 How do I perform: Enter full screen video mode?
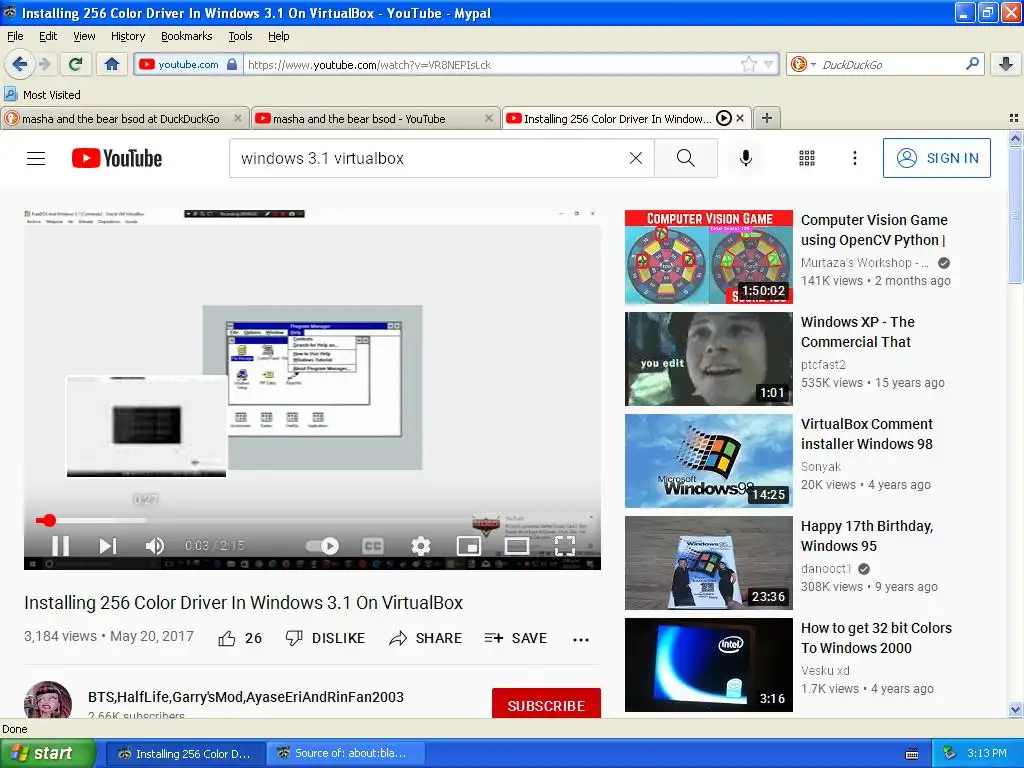click(x=565, y=545)
